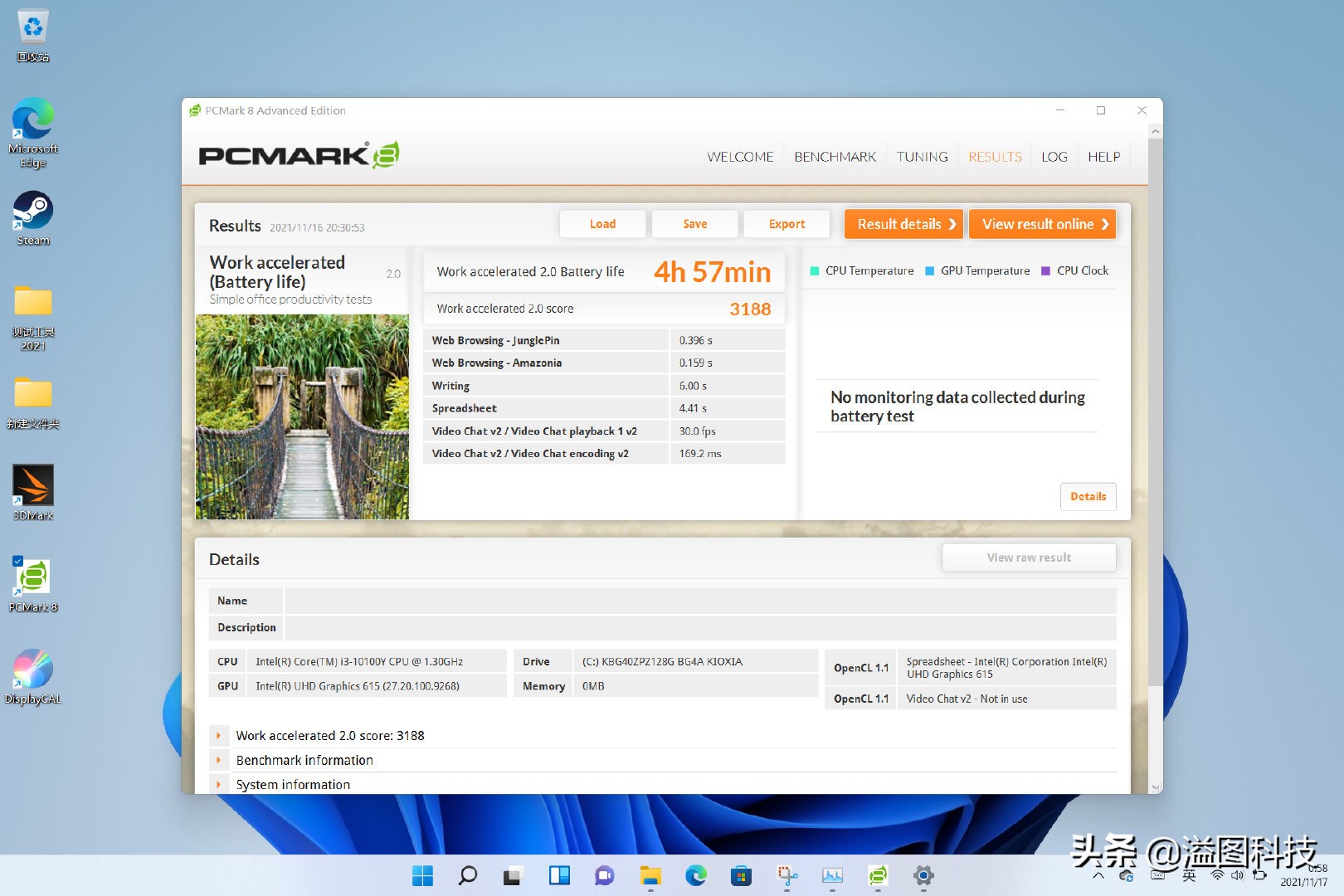Viewport: 1344px width, 896px height.
Task: Open 3DMark desktop shortcut
Action: pyautogui.click(x=33, y=493)
